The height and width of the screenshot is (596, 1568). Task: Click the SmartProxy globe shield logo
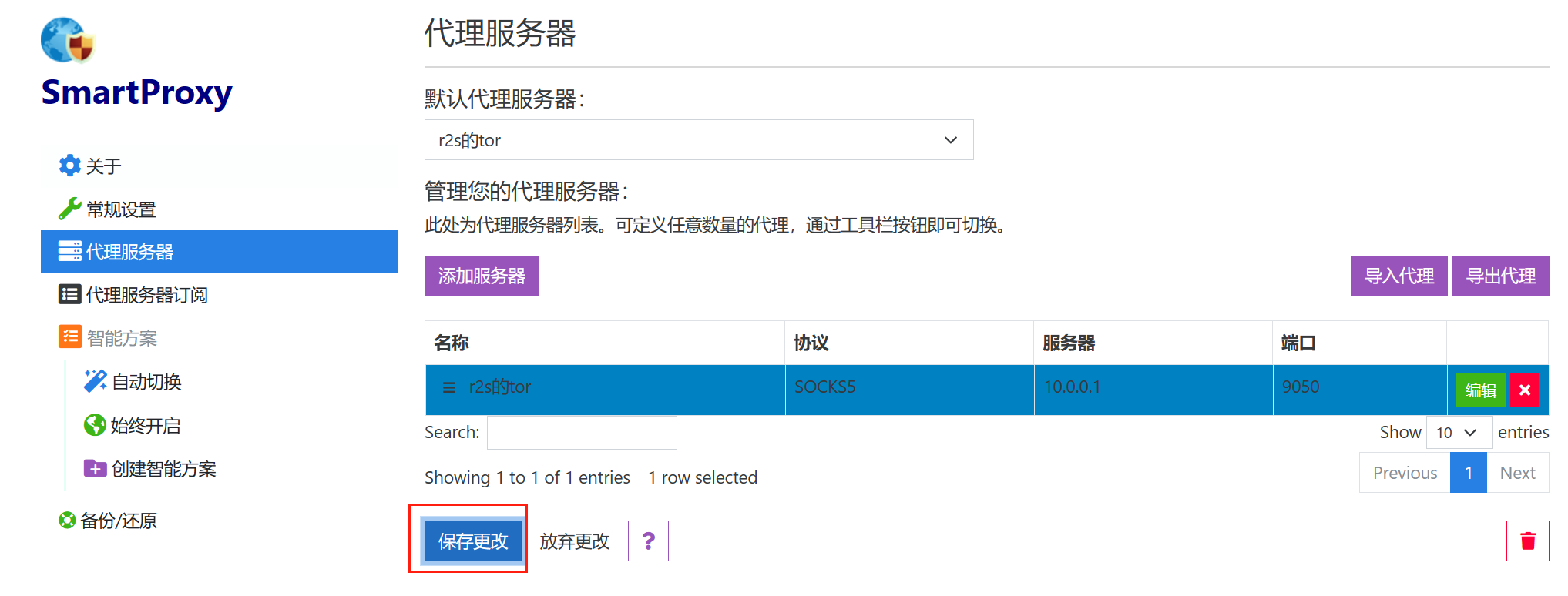point(68,40)
